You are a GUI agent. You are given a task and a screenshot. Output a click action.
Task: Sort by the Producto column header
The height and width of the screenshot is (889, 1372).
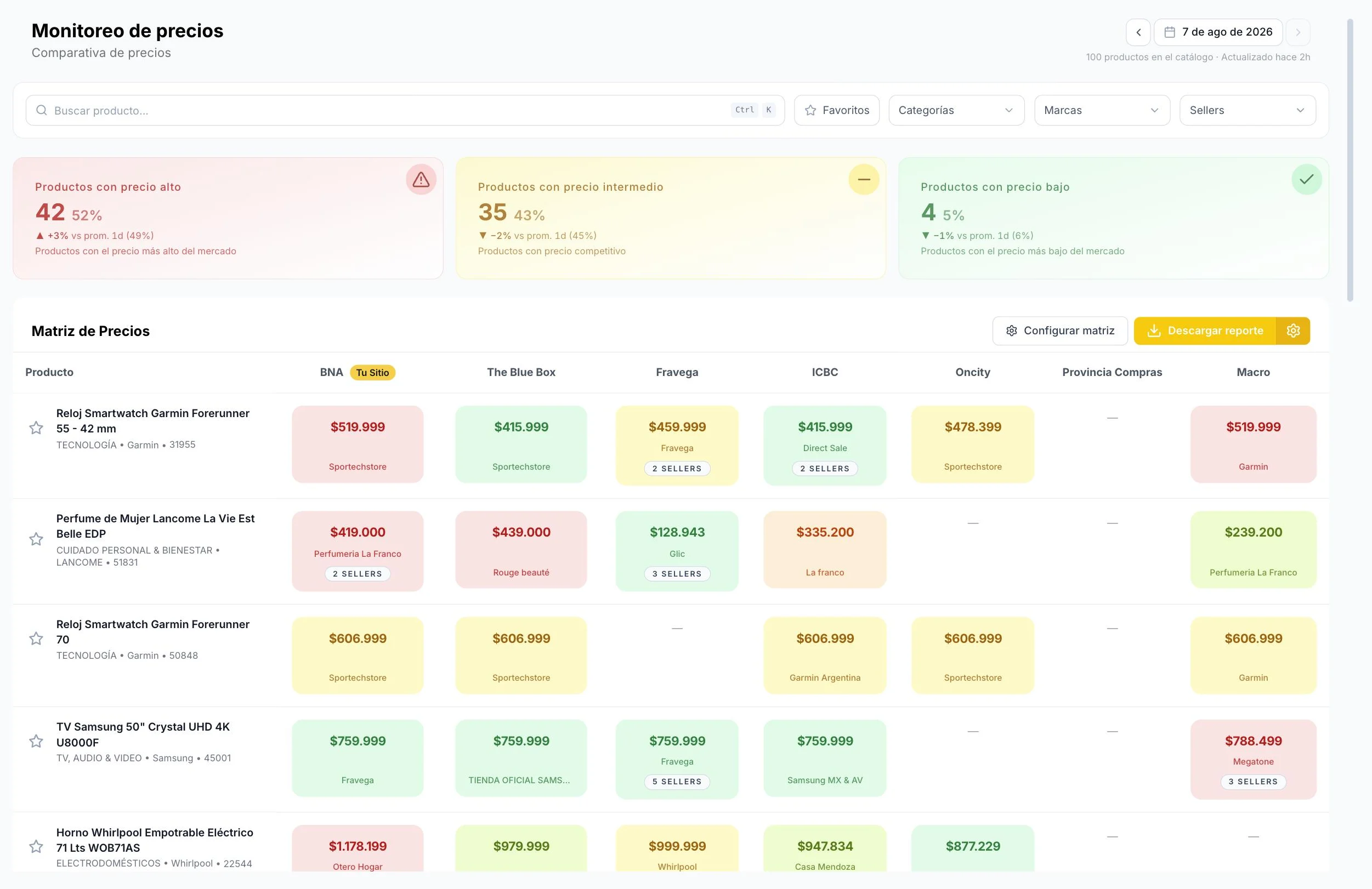tap(49, 372)
